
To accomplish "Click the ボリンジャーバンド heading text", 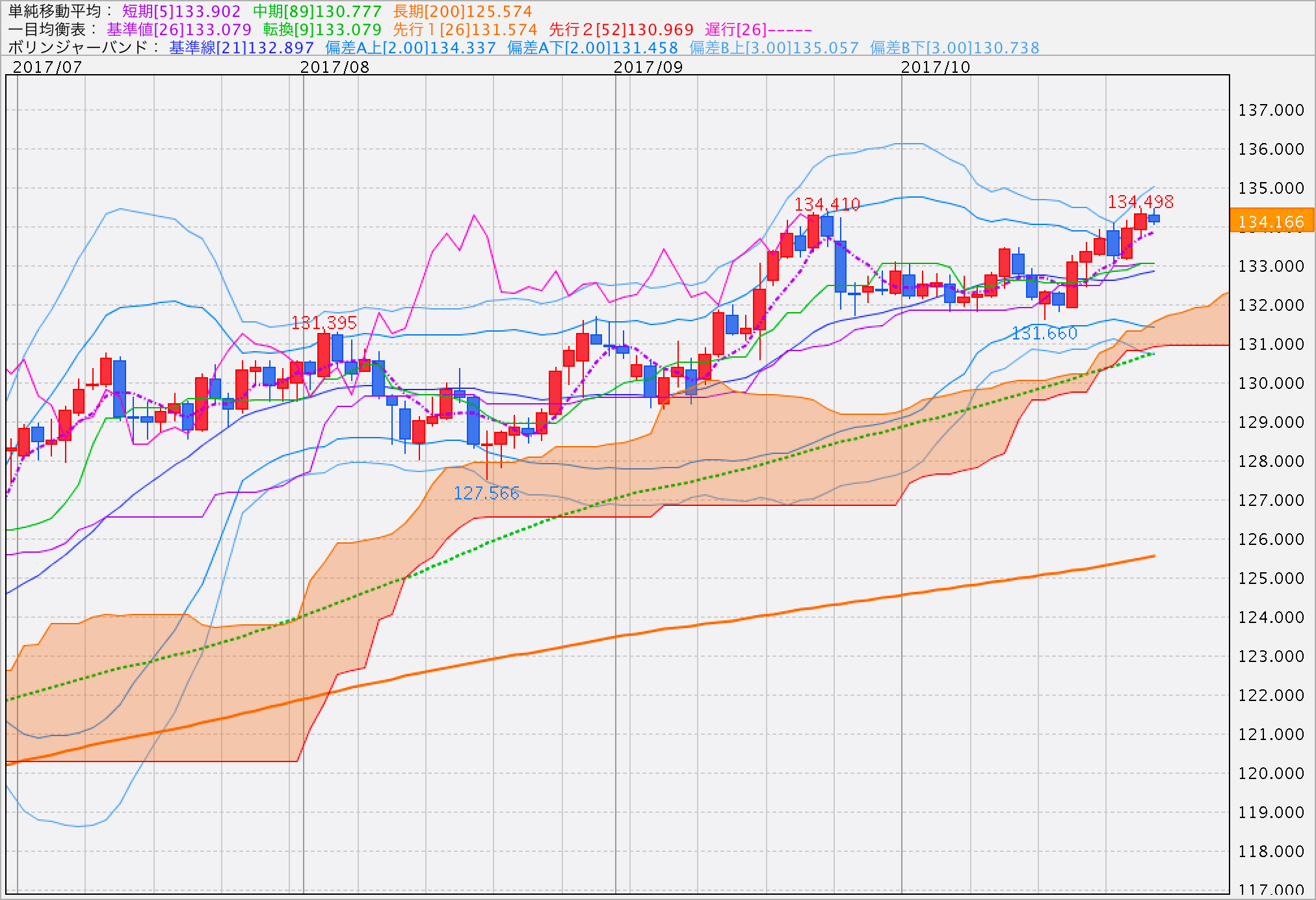I will (78, 47).
